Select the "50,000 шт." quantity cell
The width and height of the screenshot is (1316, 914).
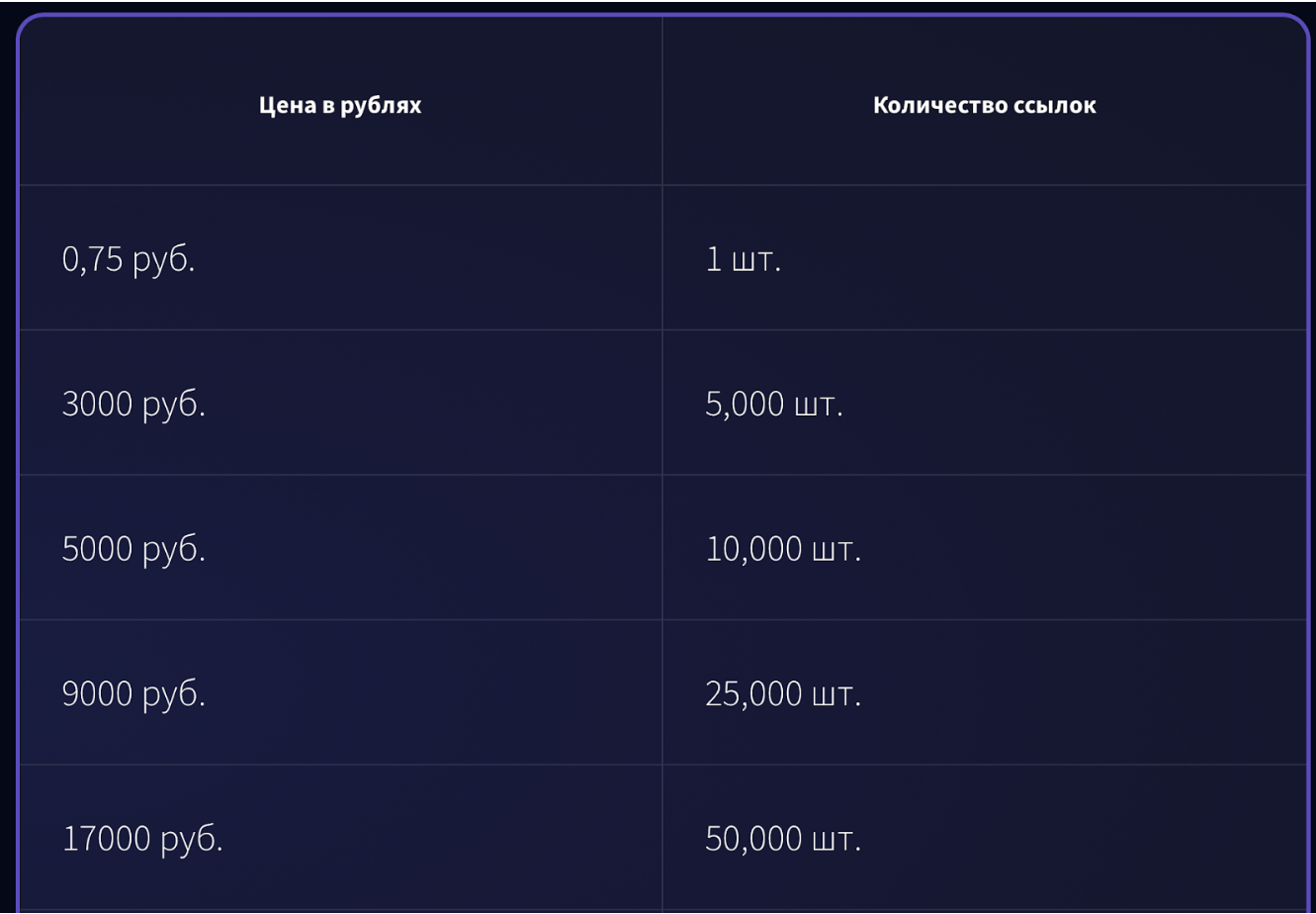tap(783, 839)
